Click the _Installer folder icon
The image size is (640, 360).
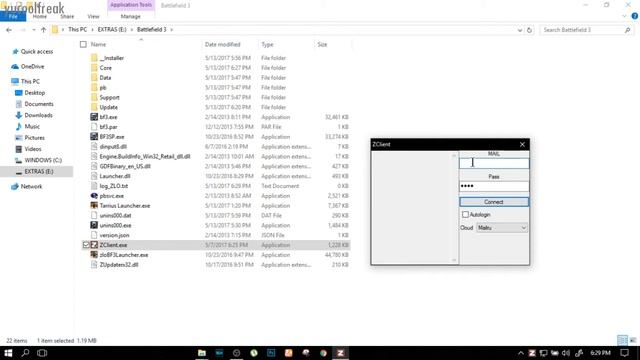94,58
